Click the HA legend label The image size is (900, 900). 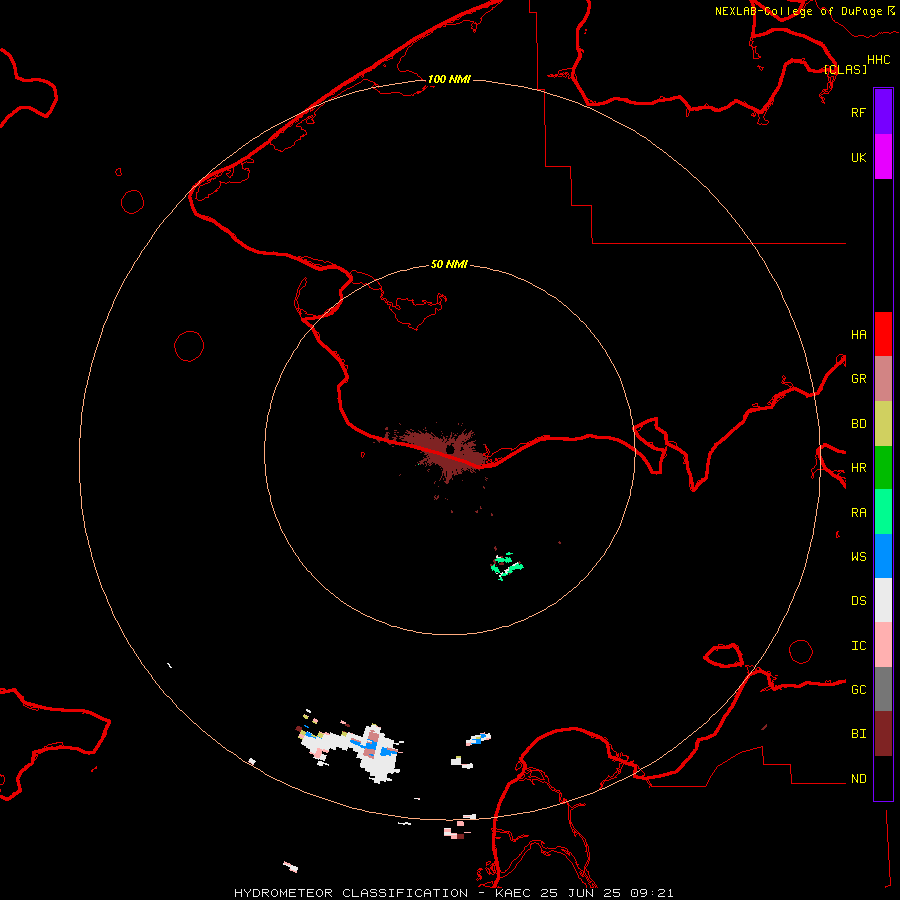pyautogui.click(x=858, y=334)
